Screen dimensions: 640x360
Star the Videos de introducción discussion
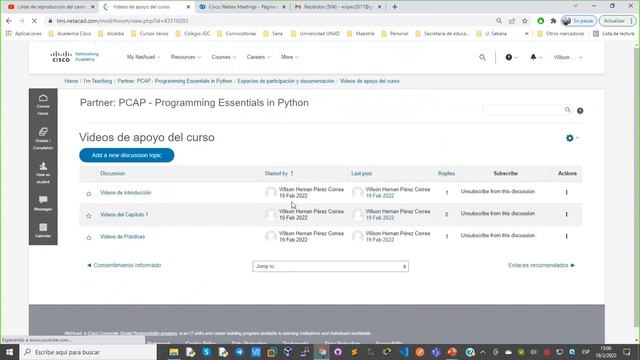click(89, 194)
